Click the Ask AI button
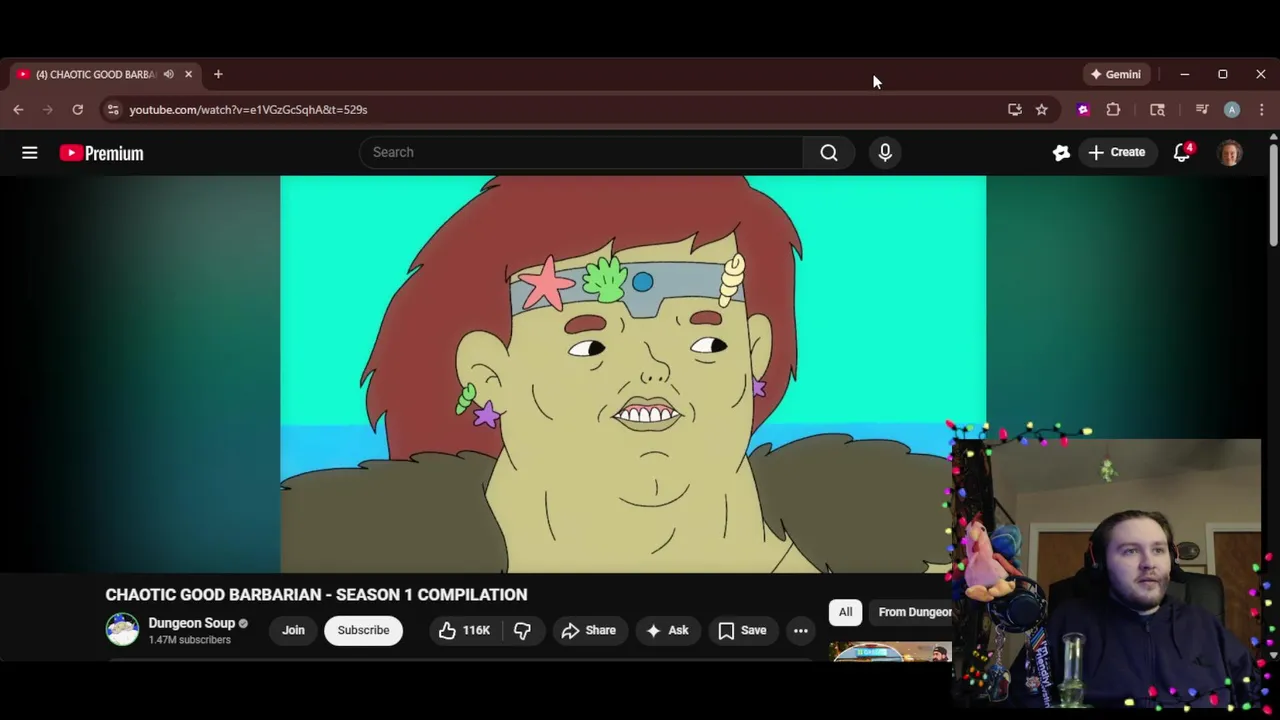1280x720 pixels. [667, 630]
